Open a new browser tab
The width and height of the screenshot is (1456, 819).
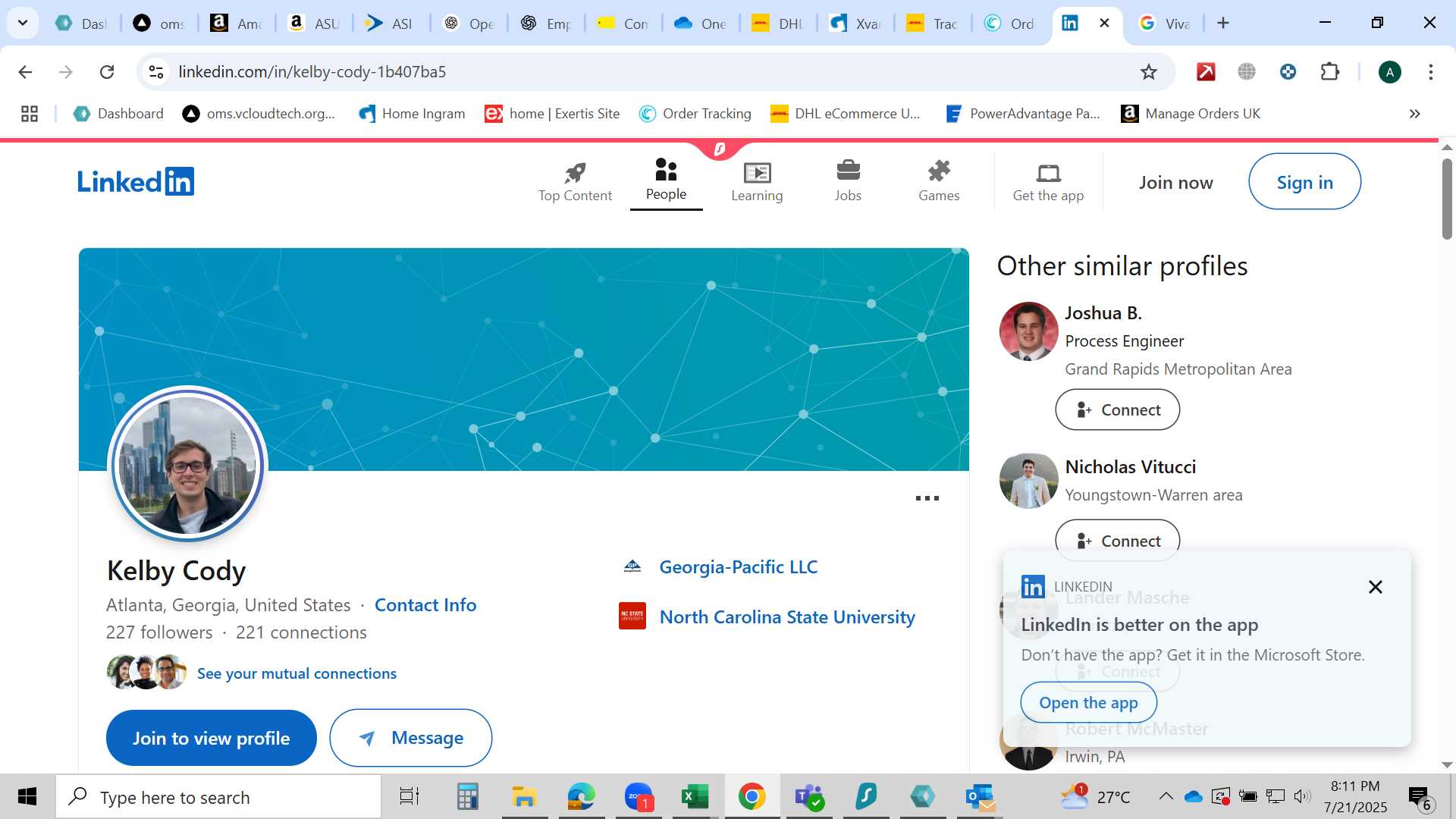[x=1222, y=23]
